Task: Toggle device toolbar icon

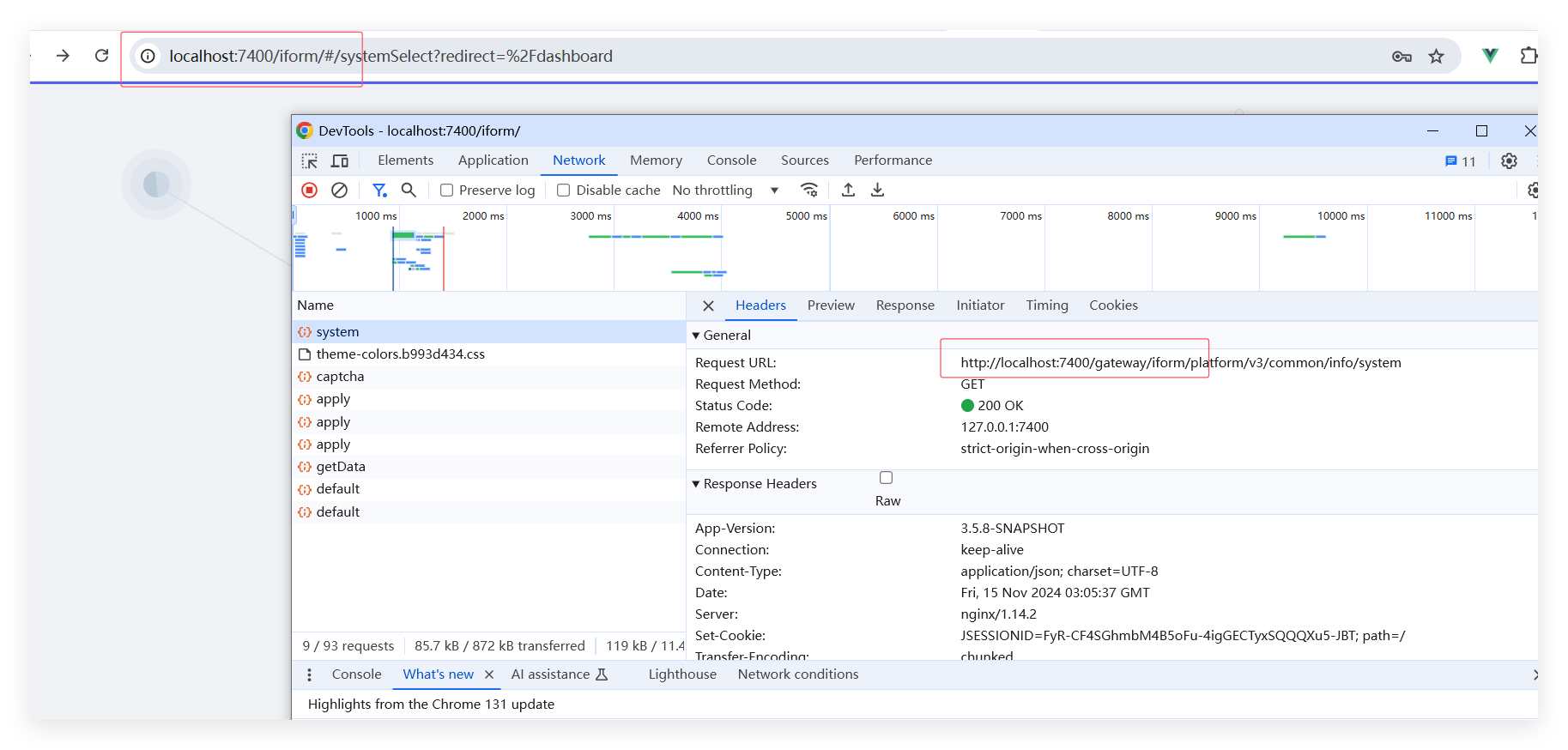Action: pyautogui.click(x=340, y=161)
